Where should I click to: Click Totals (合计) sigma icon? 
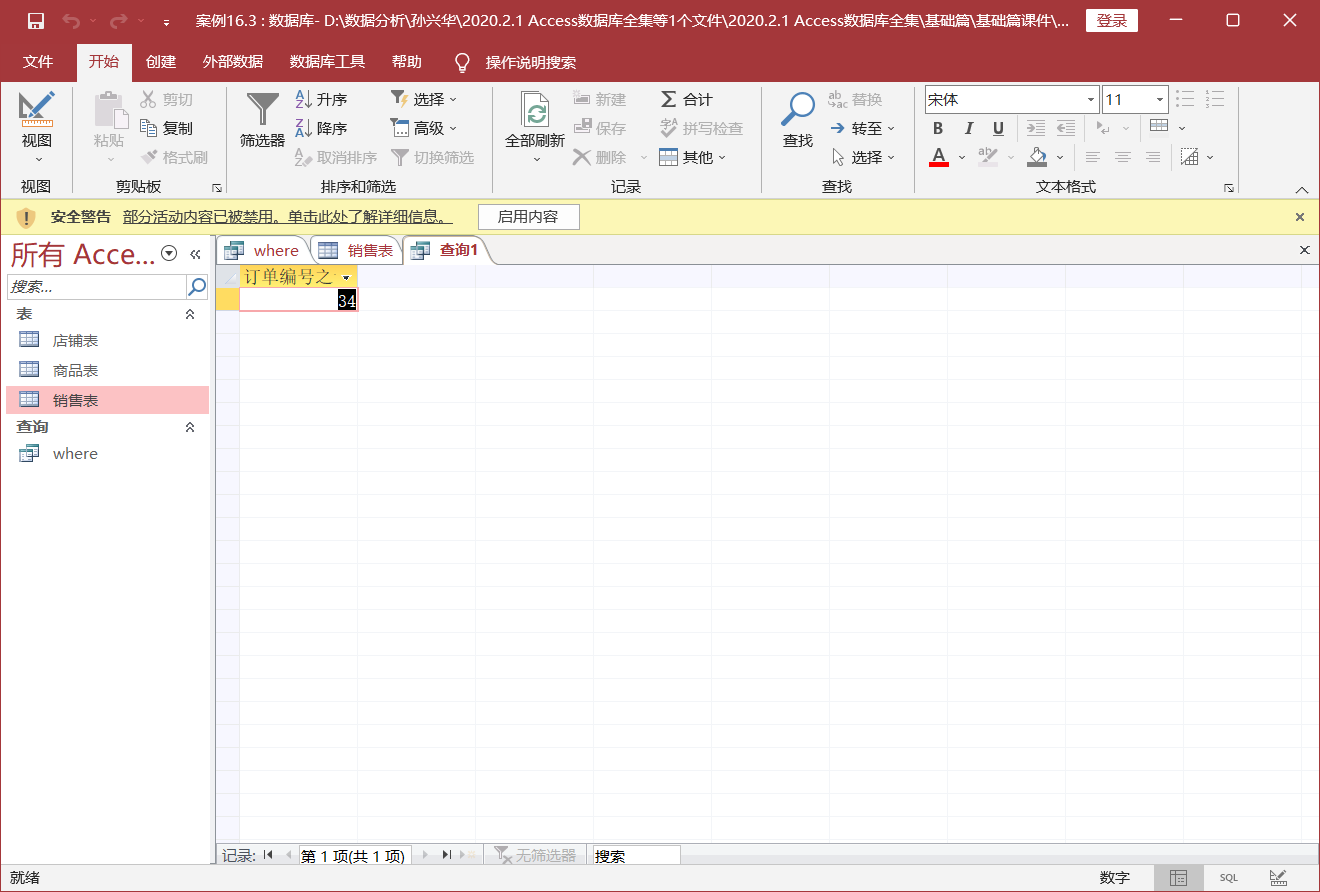point(686,99)
